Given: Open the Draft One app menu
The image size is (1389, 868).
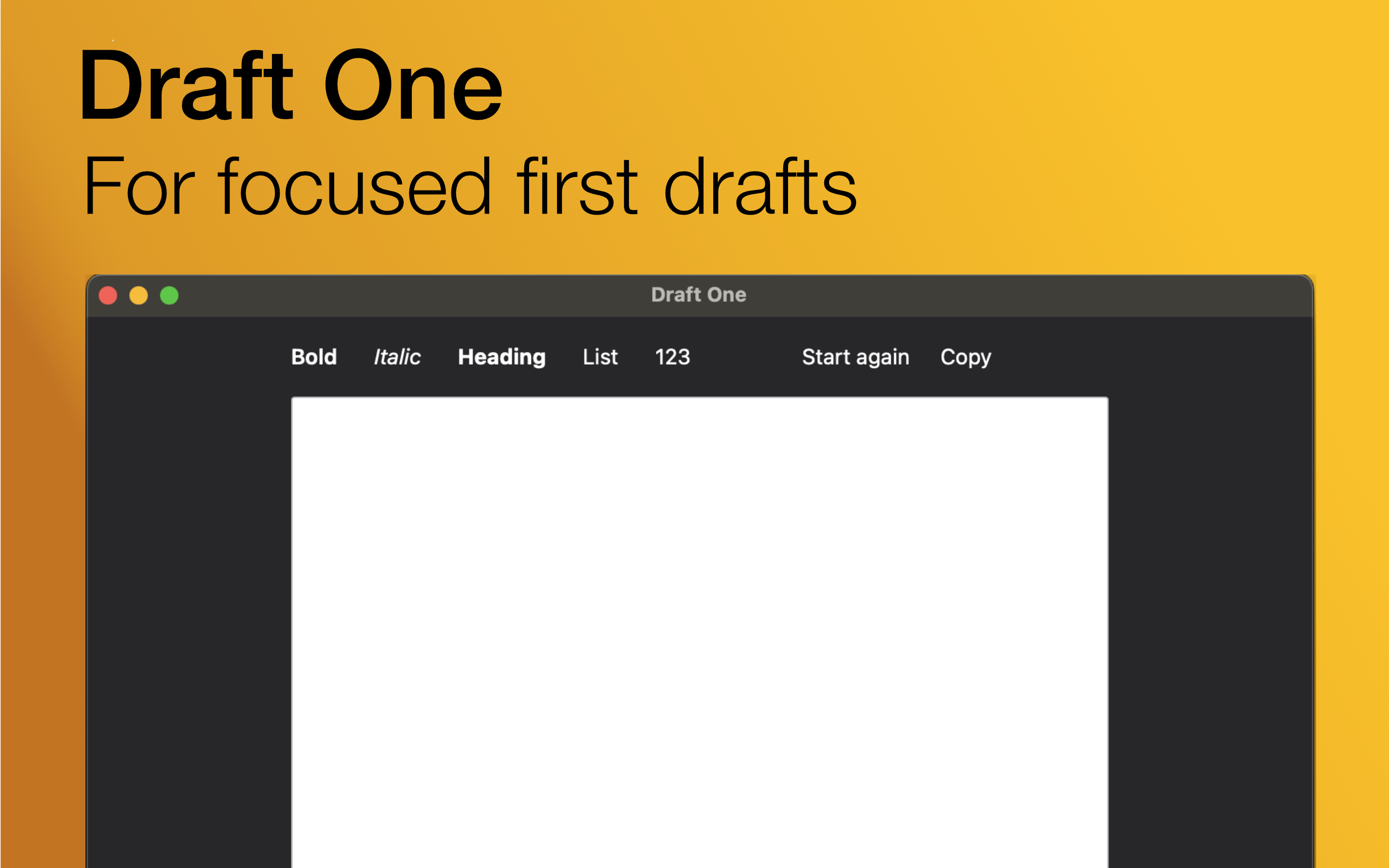Looking at the screenshot, I should [x=700, y=294].
